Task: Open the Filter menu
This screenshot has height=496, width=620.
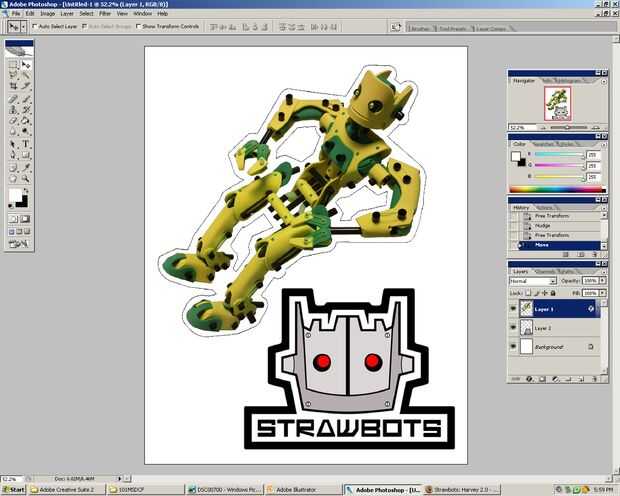Action: coord(105,14)
